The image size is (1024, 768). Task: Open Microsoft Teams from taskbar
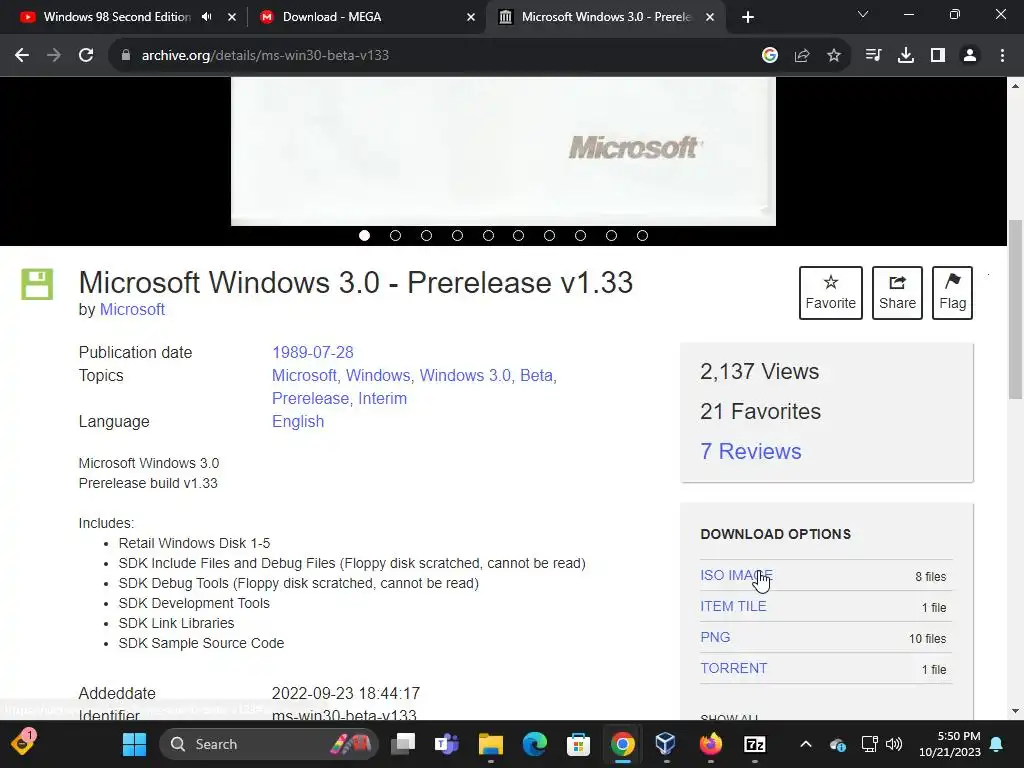tap(447, 744)
